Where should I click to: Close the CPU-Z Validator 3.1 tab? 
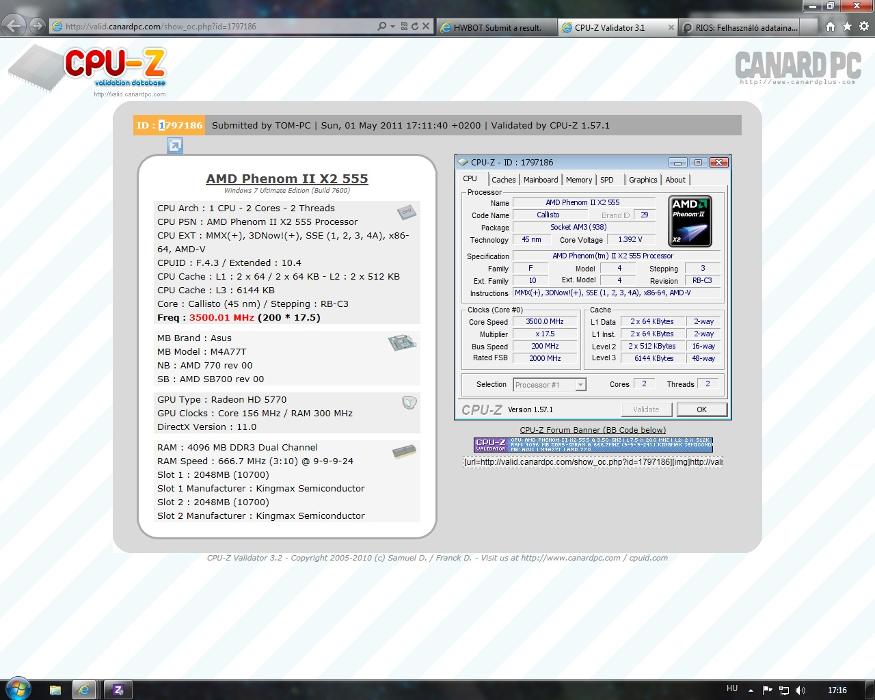tap(671, 27)
